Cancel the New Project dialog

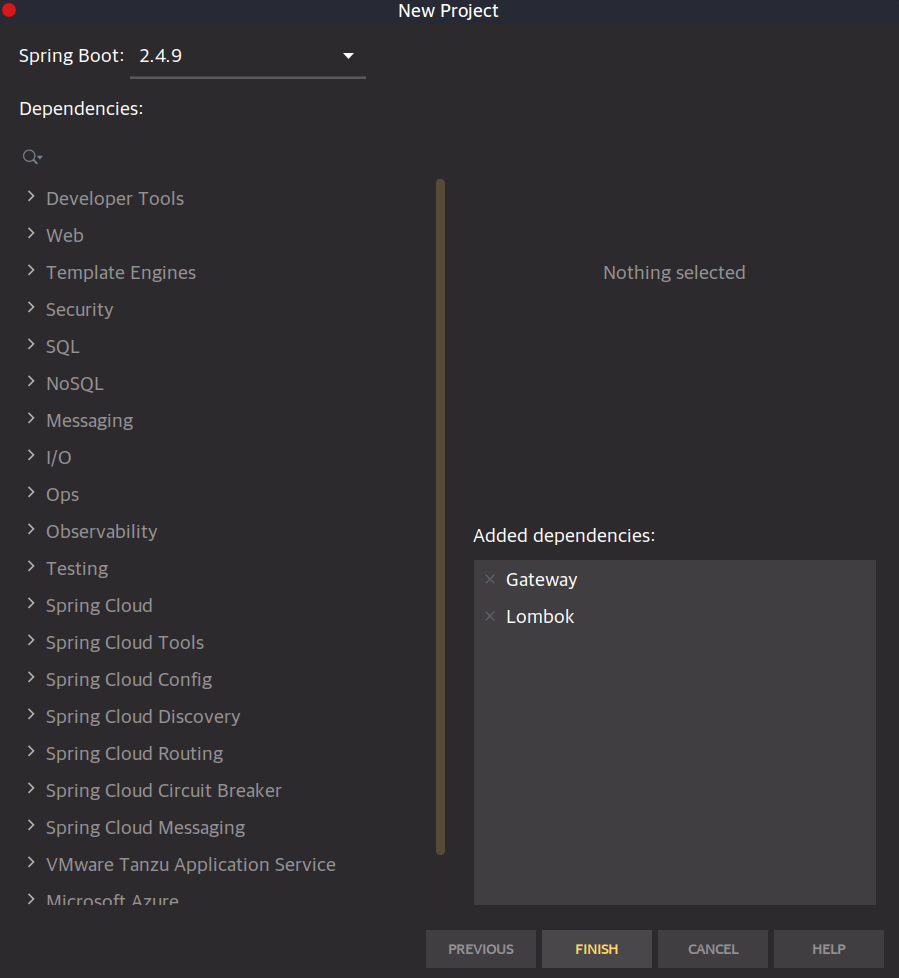tap(712, 948)
